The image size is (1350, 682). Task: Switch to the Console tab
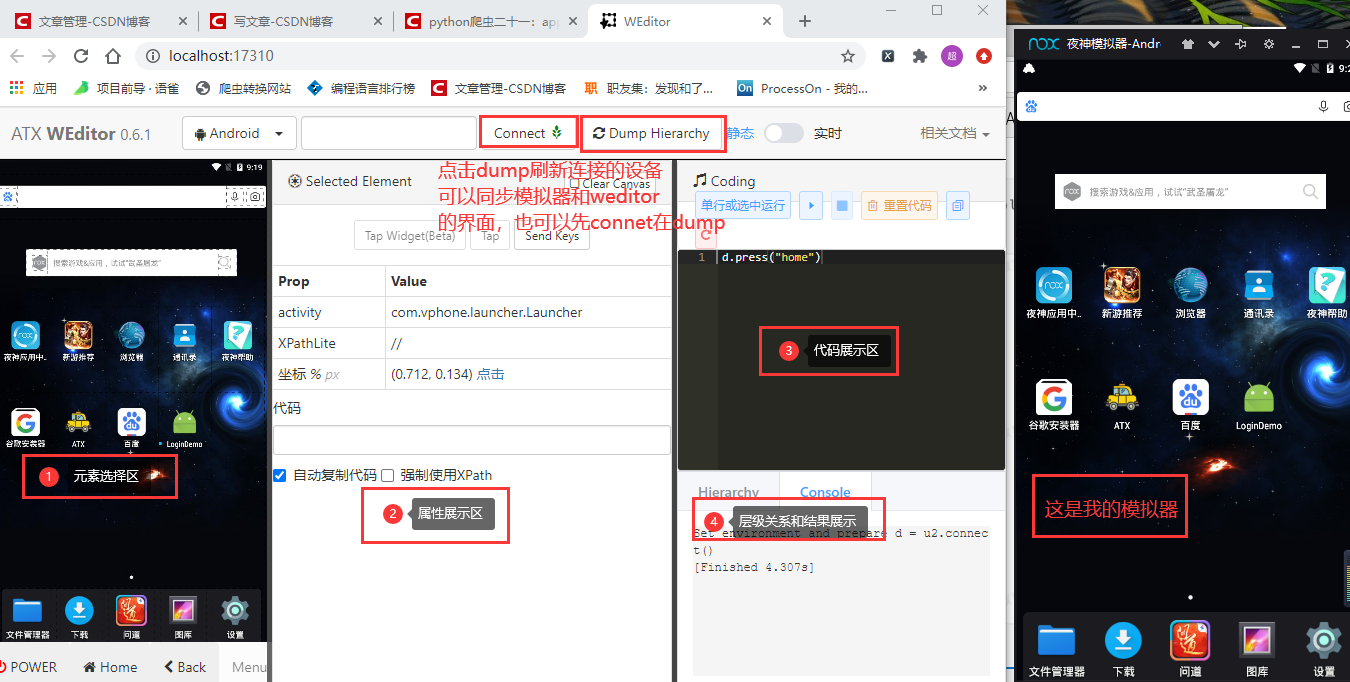(x=824, y=492)
